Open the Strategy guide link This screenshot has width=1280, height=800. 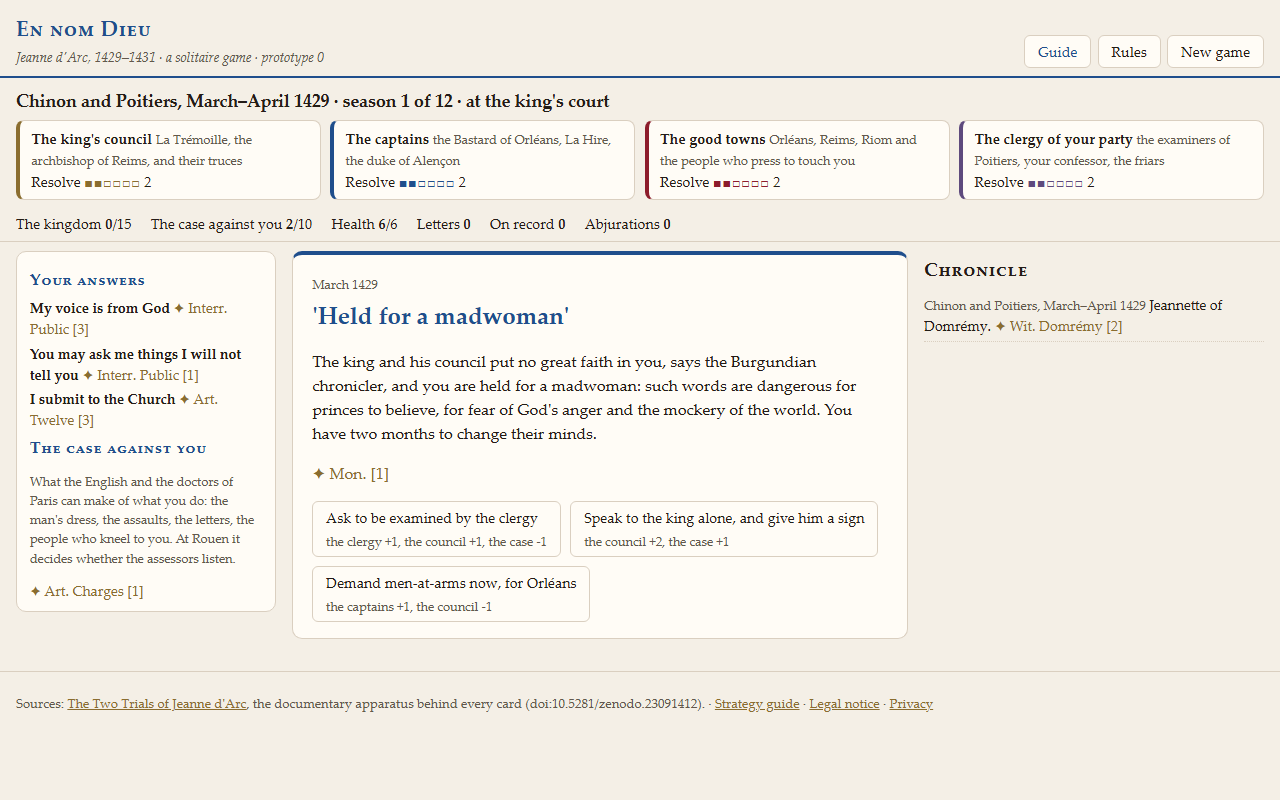[757, 704]
